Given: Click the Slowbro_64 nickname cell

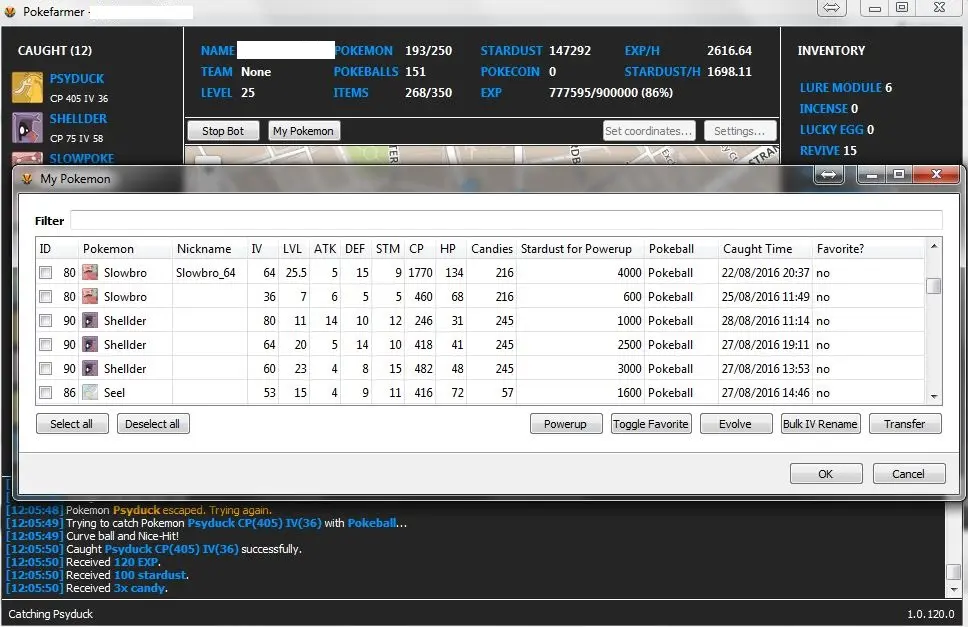Looking at the screenshot, I should click(x=210, y=273).
